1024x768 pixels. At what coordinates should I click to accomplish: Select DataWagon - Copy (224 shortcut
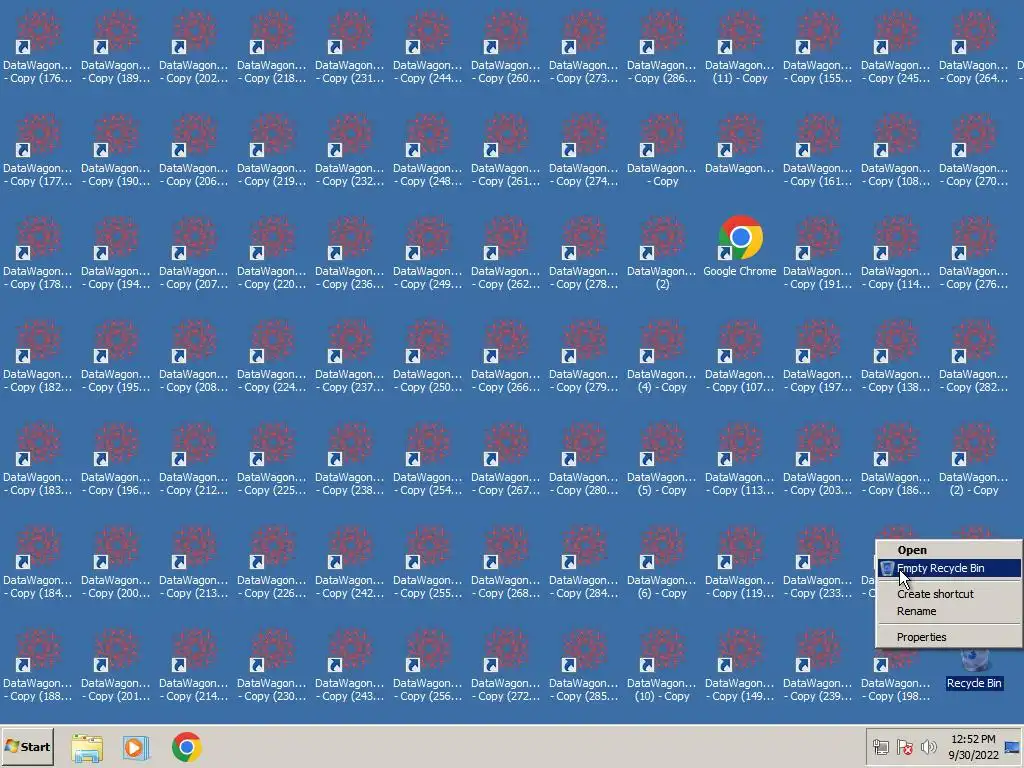click(272, 357)
